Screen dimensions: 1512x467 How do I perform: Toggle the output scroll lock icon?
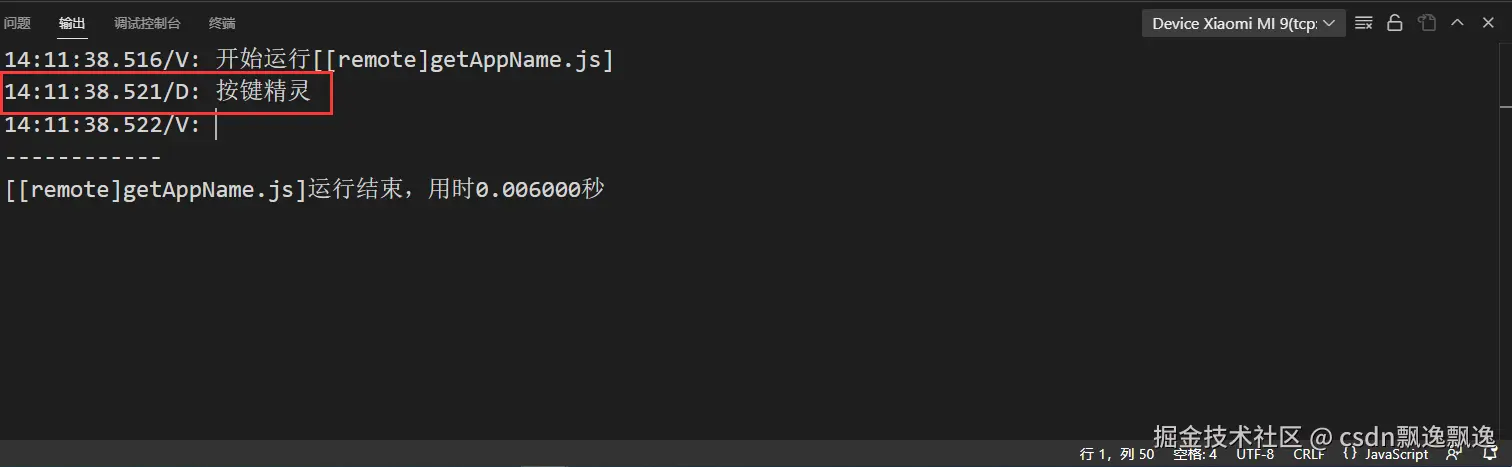(1395, 23)
